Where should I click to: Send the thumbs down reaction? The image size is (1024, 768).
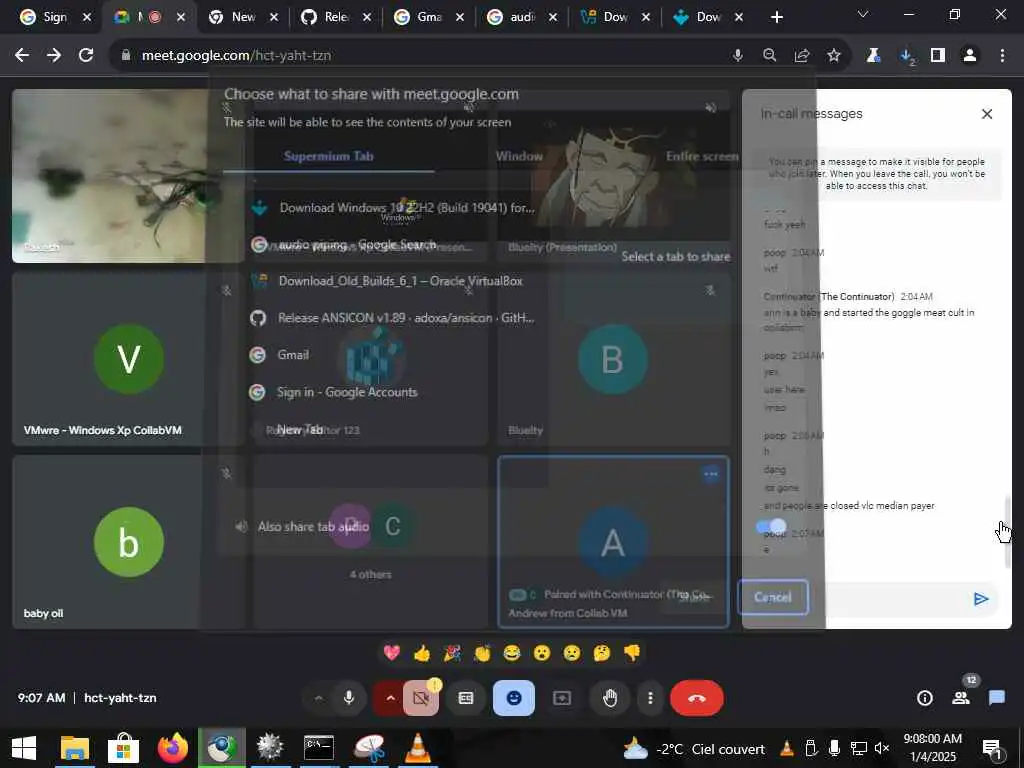click(x=632, y=652)
